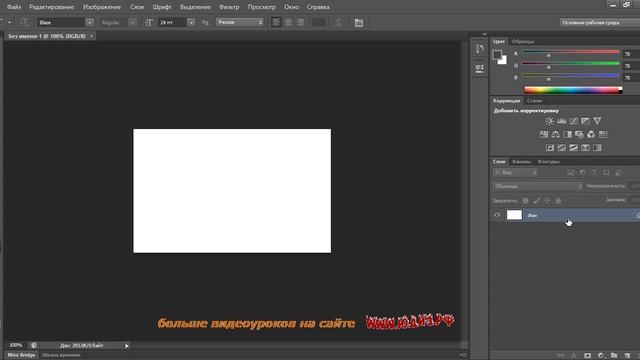Open the Резкое anti-aliasing dropdown
The image size is (640, 360).
click(240, 22)
